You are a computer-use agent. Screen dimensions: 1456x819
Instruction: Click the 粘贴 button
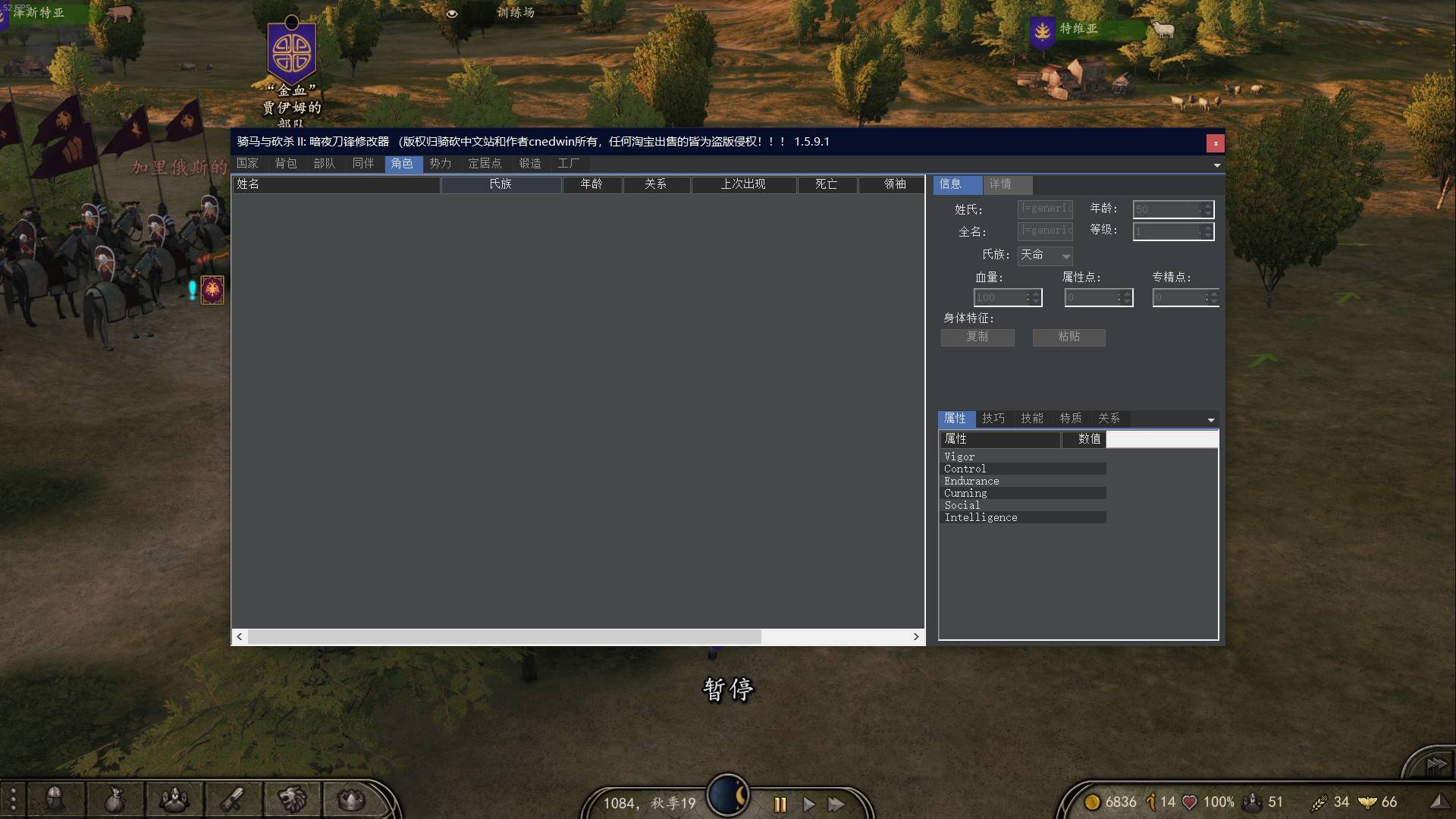(x=1068, y=337)
